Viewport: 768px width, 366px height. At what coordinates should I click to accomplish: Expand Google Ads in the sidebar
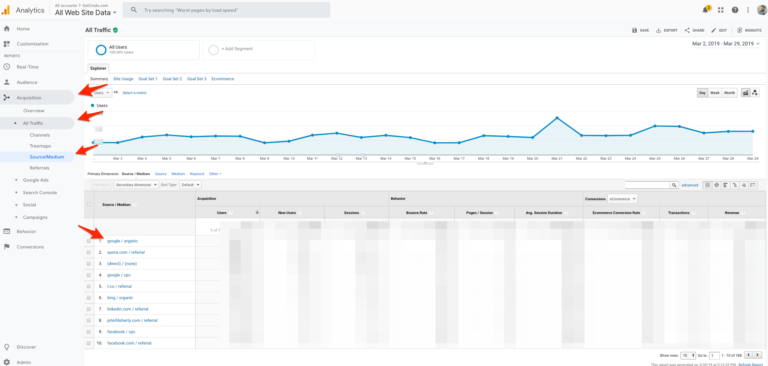tap(36, 180)
